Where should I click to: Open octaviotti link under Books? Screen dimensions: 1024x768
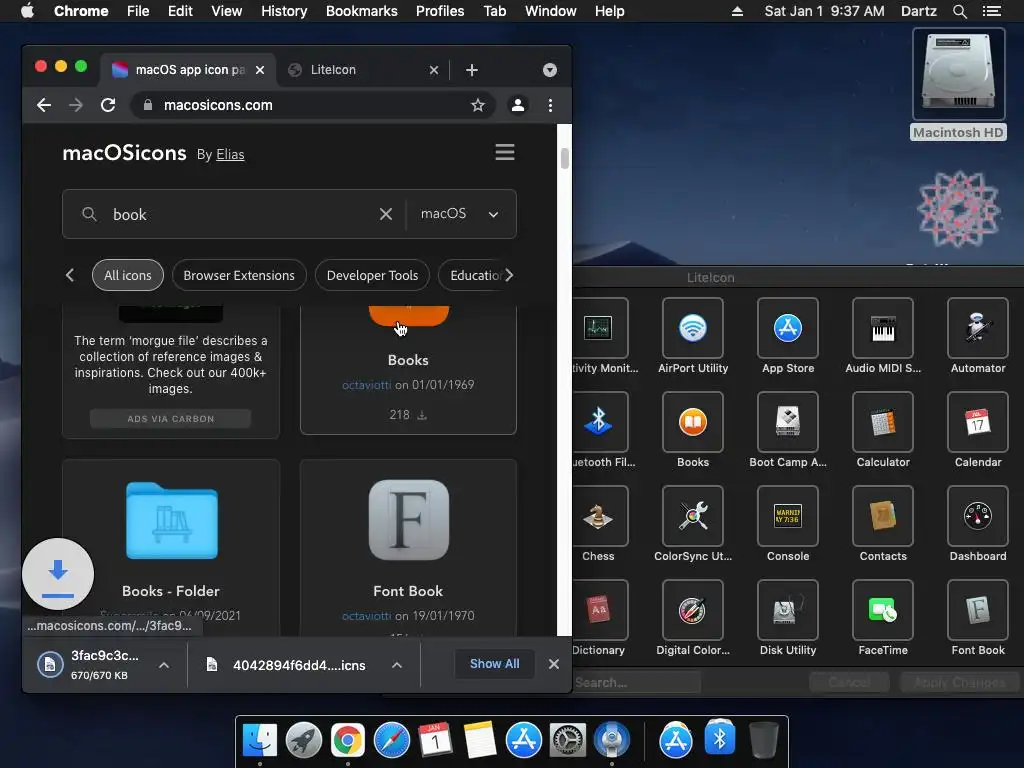[366, 385]
